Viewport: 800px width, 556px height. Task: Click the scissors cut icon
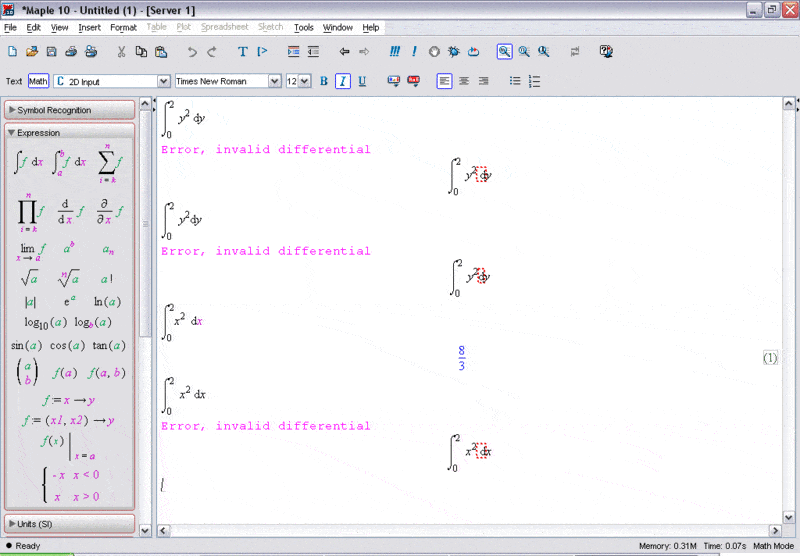point(121,51)
